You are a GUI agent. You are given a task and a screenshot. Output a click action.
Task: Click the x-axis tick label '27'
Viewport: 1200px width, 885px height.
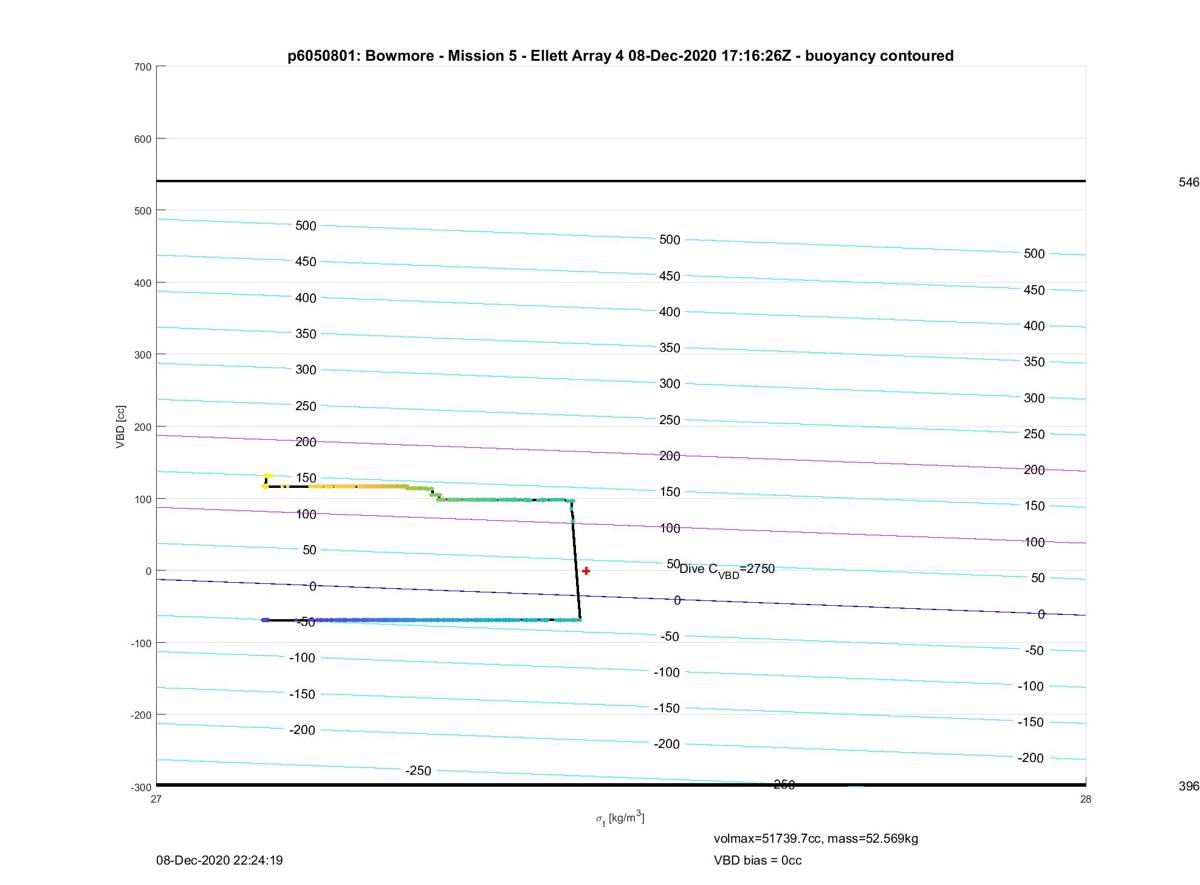point(157,799)
